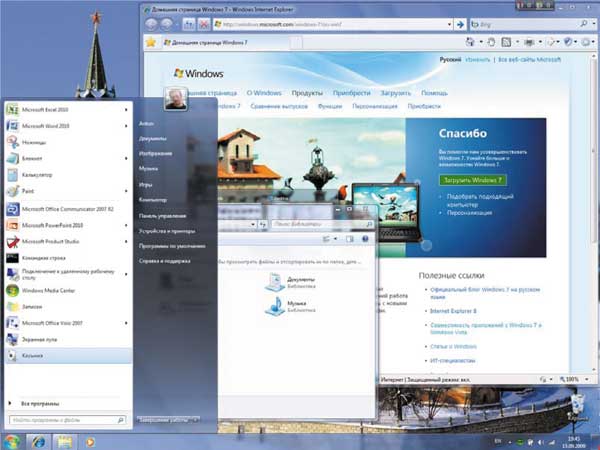Click the Internet Explorer taskbar icon

click(x=39, y=442)
